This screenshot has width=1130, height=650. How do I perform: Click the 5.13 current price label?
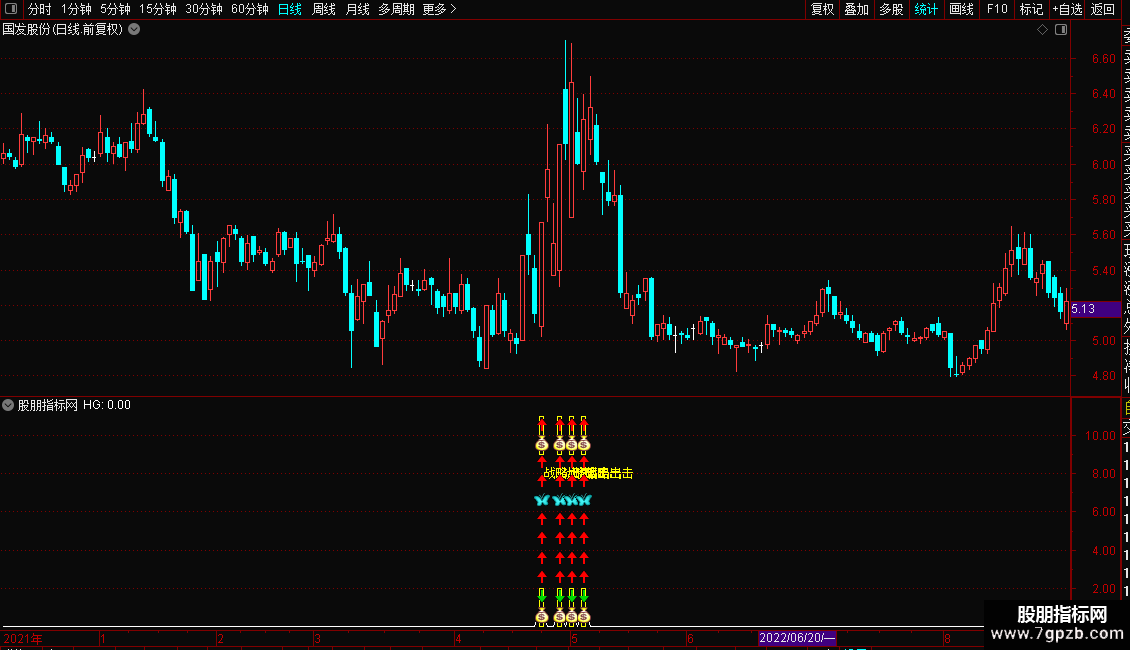click(1095, 309)
